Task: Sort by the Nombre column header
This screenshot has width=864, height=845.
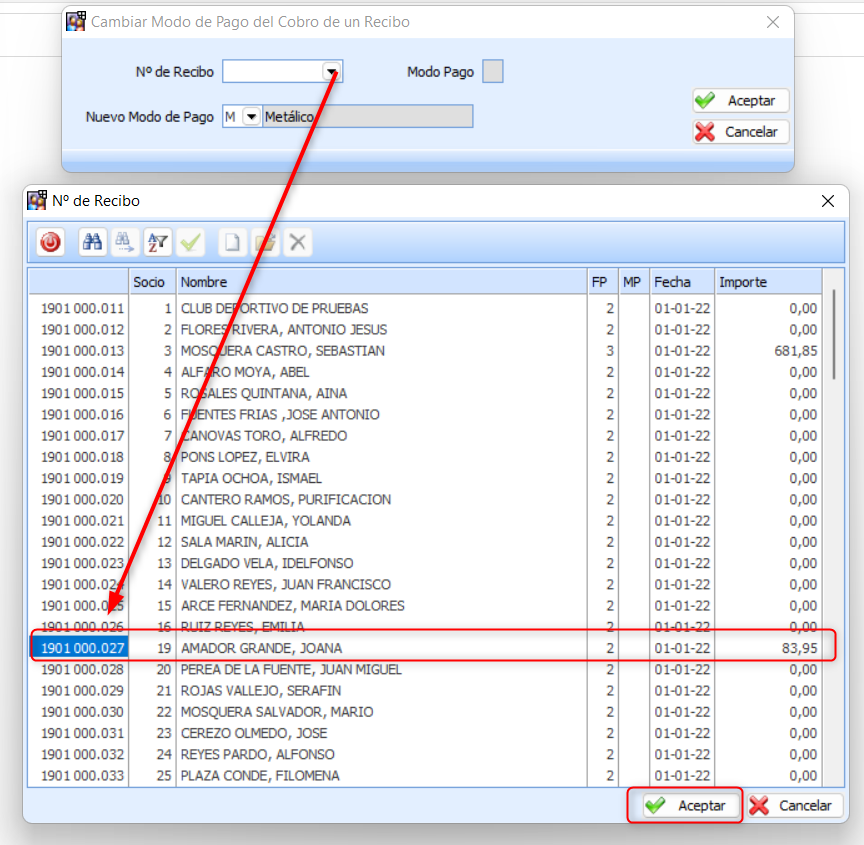Action: pyautogui.click(x=382, y=282)
